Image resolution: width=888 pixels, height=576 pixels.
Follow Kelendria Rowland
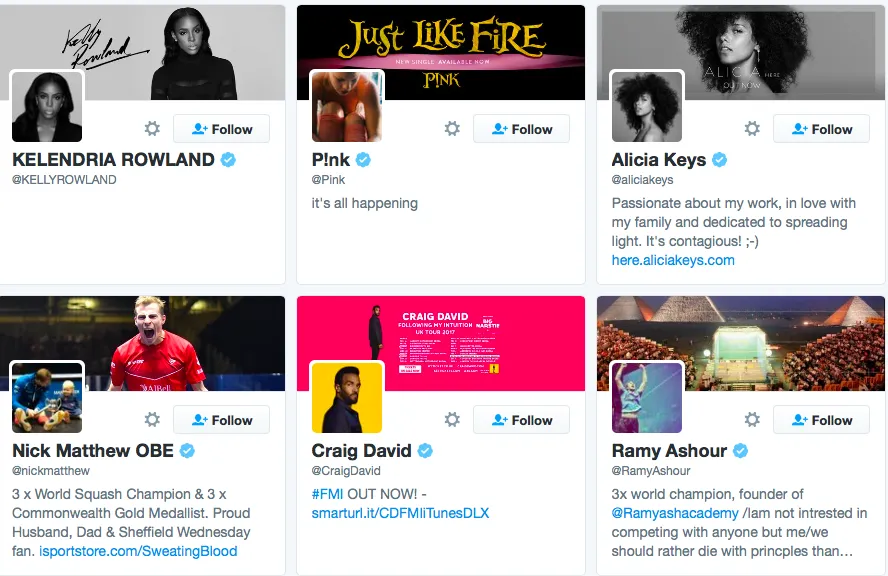221,129
